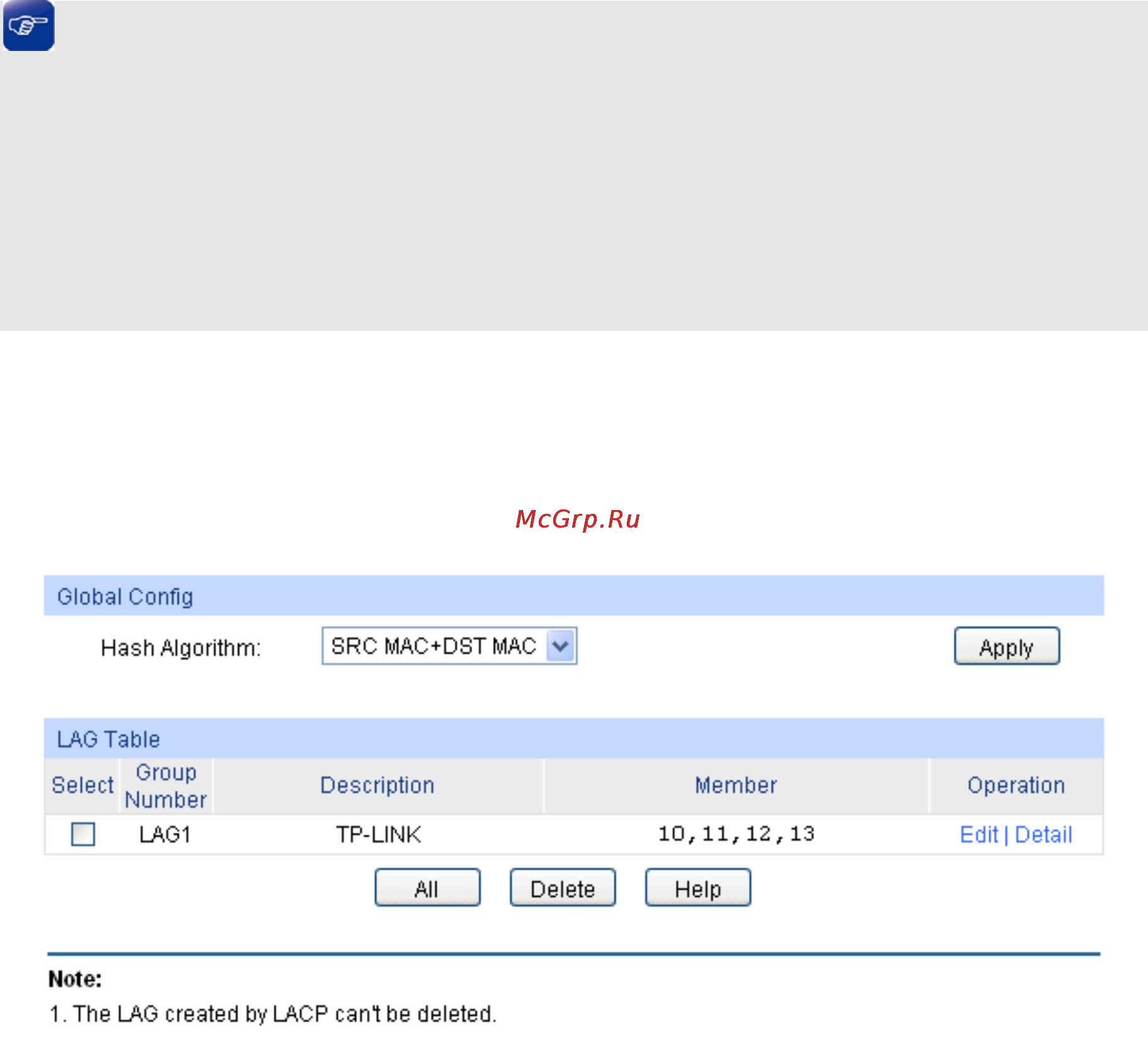This screenshot has width=1148, height=1037.
Task: Click the Global Config section header
Action: [x=573, y=596]
